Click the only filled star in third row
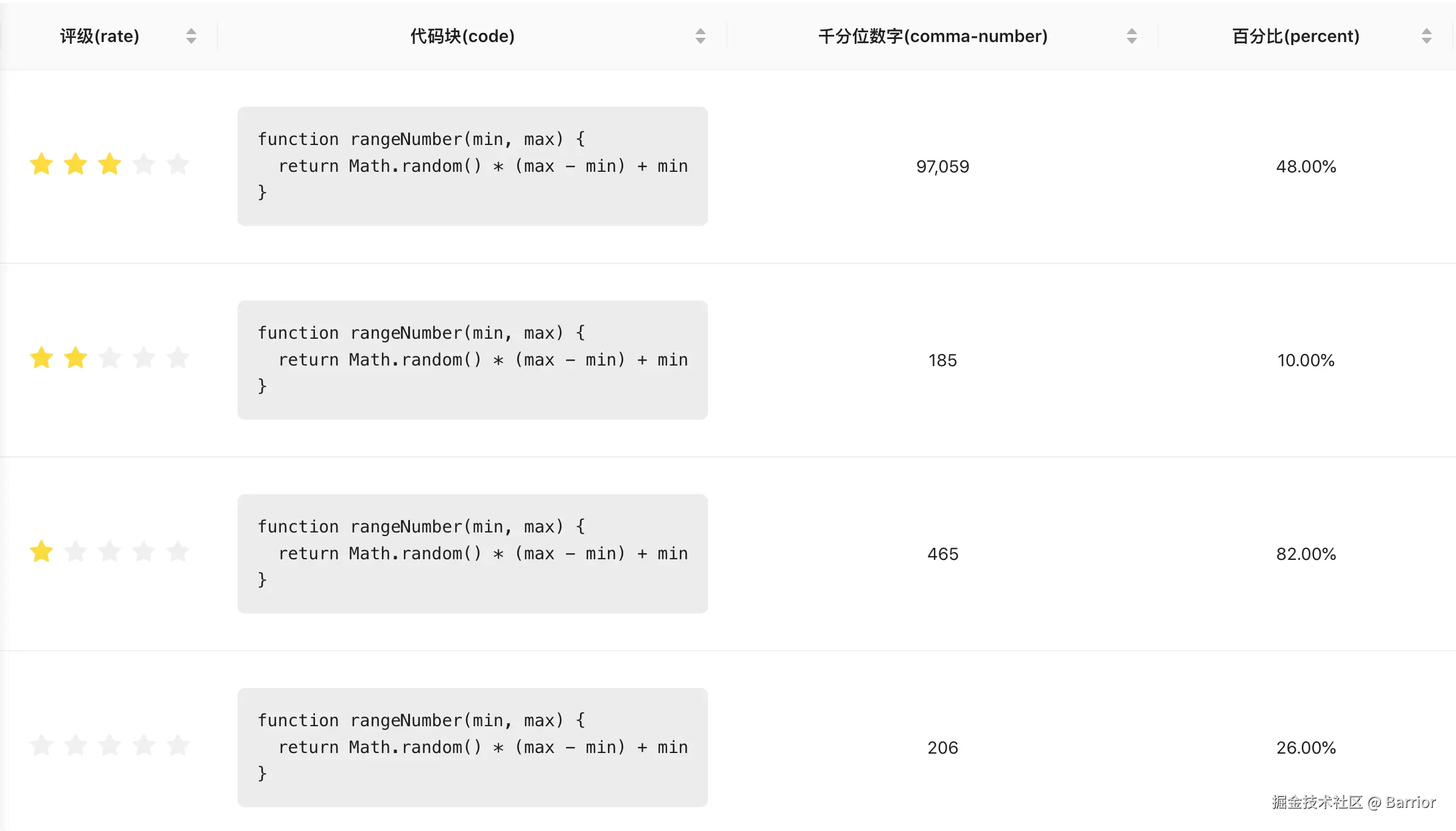 (x=41, y=551)
